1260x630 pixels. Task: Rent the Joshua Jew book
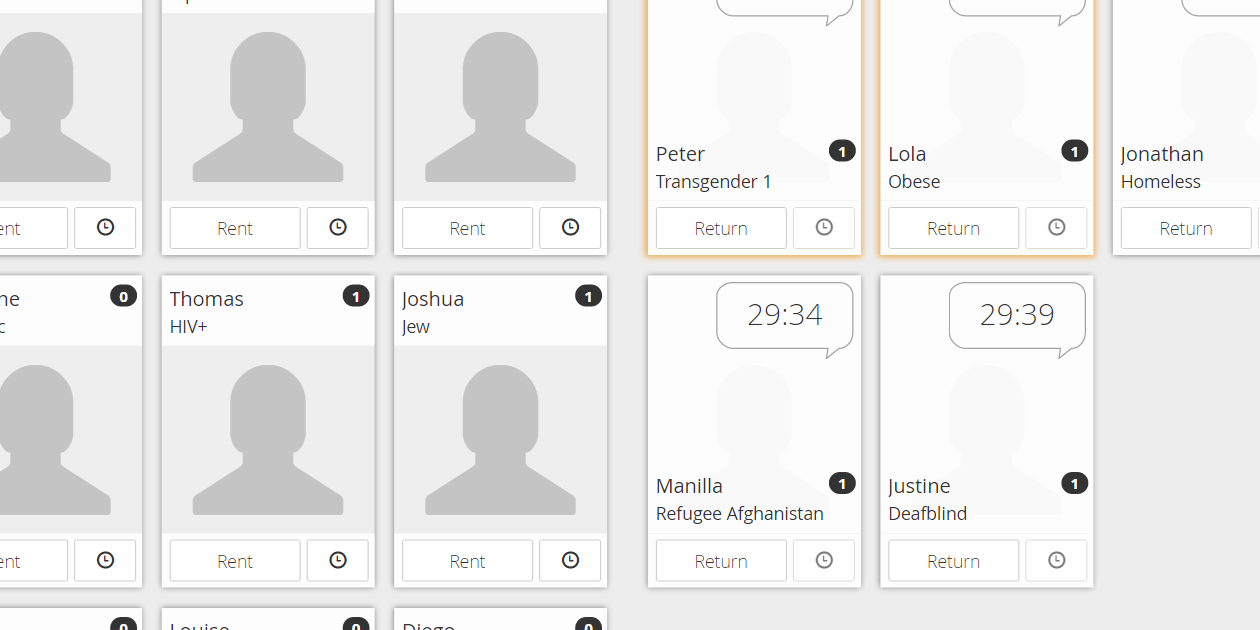pyautogui.click(x=467, y=561)
